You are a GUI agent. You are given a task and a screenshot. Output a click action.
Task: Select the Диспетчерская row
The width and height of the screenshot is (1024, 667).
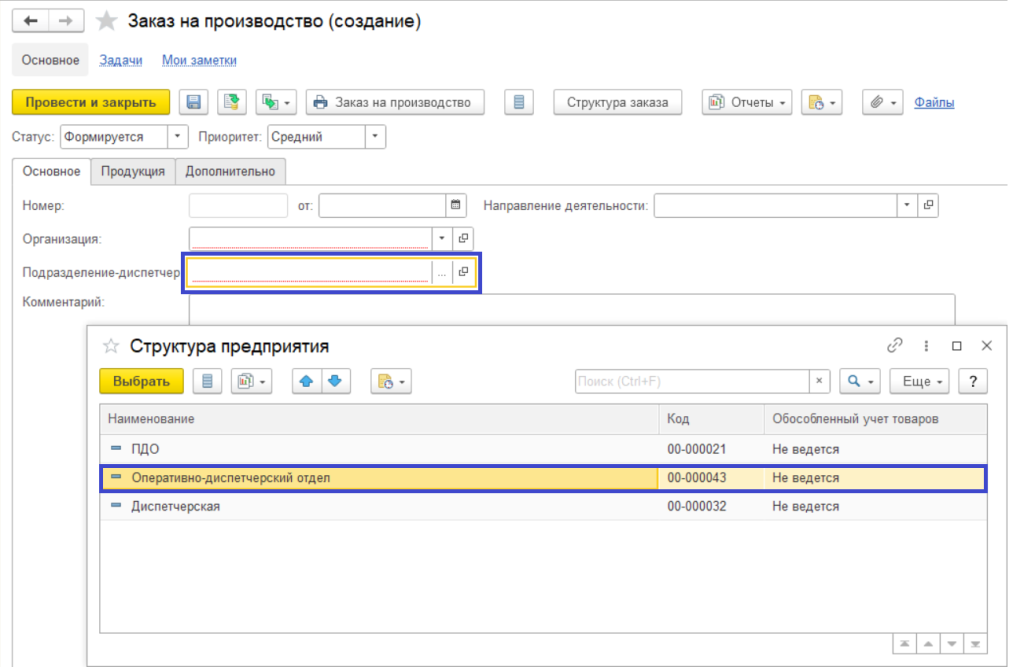(543, 506)
